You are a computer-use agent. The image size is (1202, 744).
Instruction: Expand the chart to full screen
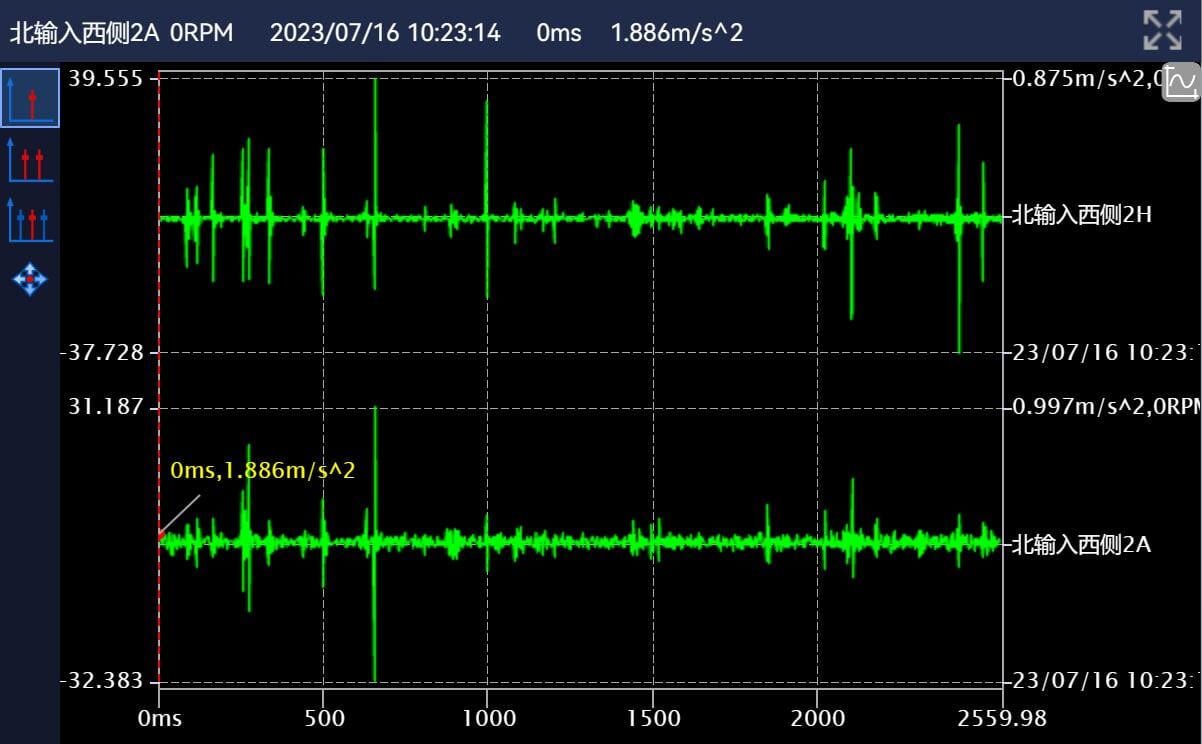click(1162, 30)
